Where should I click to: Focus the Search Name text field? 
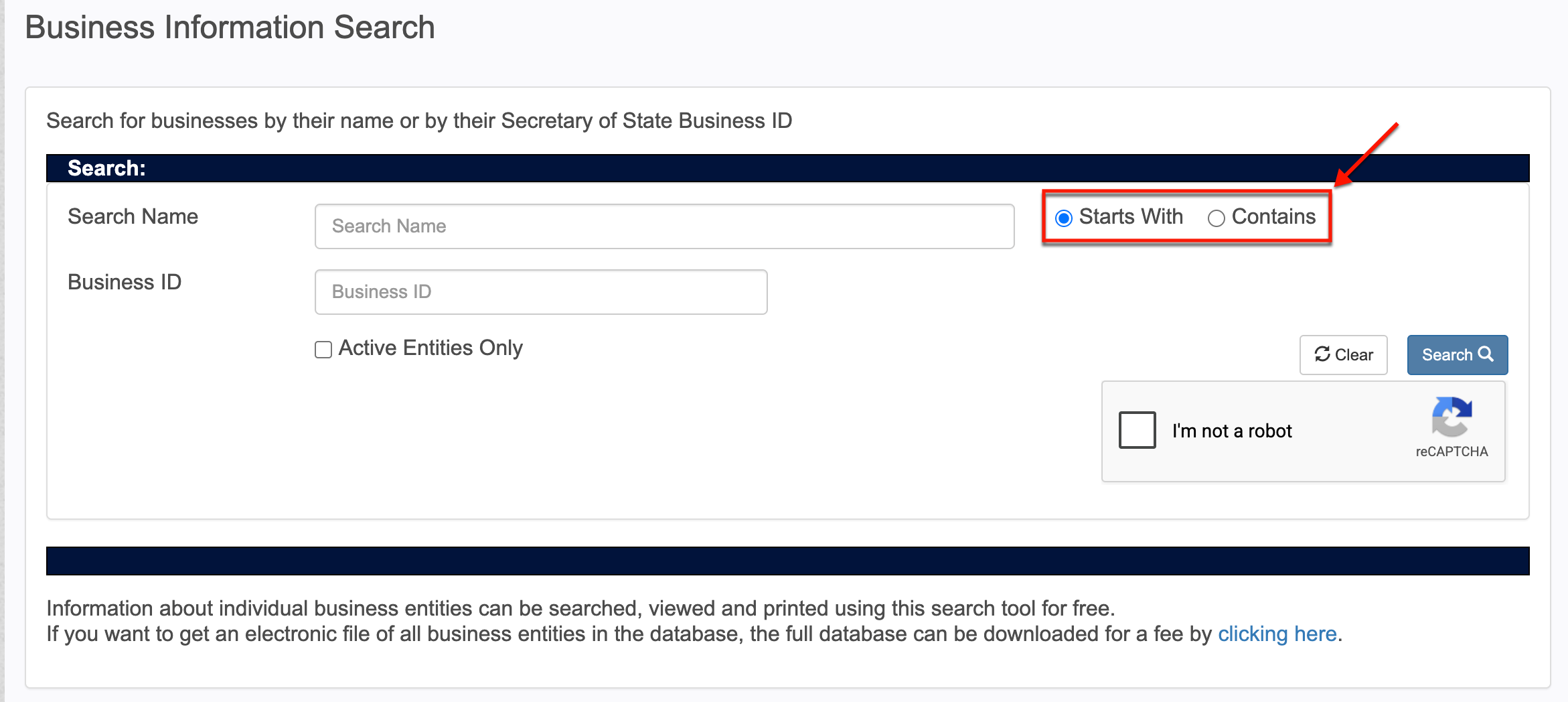(x=664, y=226)
